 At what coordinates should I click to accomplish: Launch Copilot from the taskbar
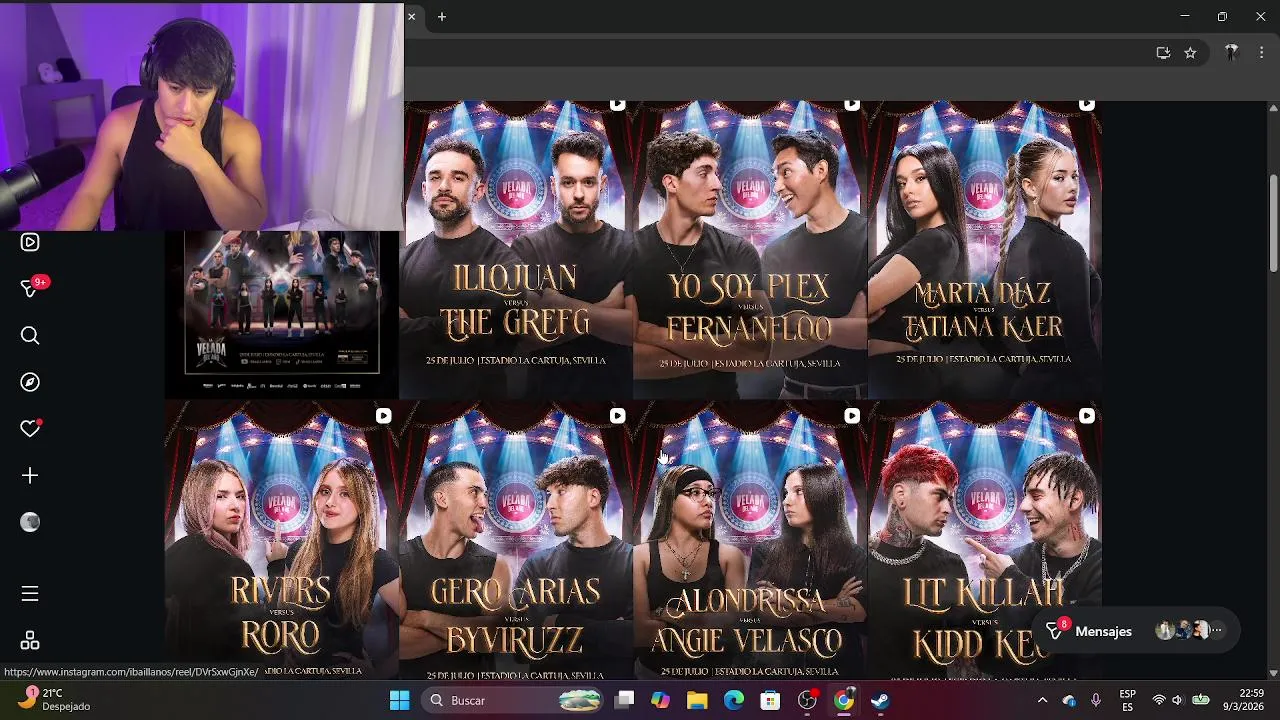(x=660, y=700)
